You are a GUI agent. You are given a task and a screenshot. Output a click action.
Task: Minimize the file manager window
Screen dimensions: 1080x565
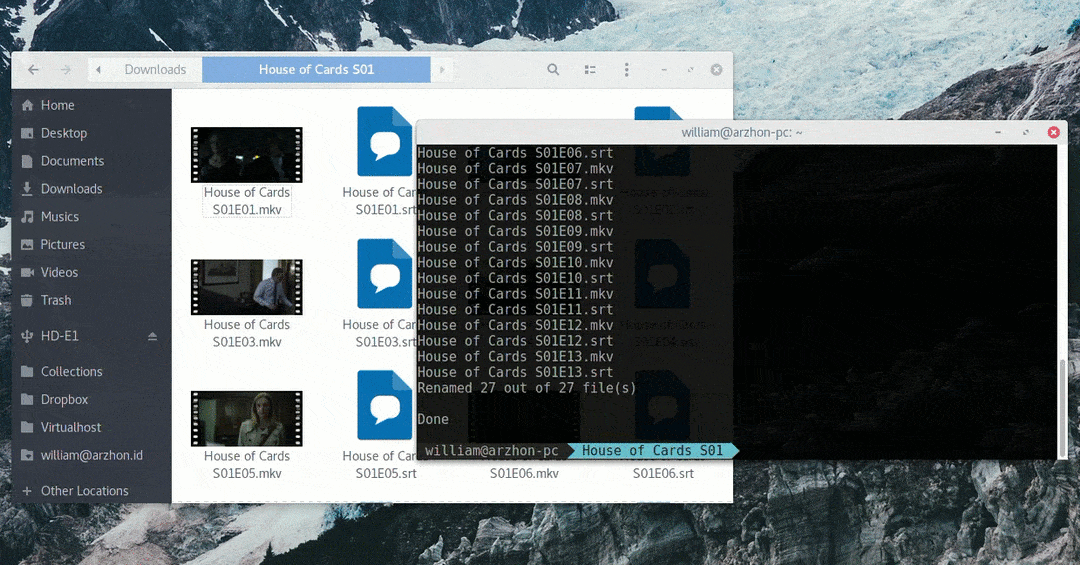tap(664, 70)
